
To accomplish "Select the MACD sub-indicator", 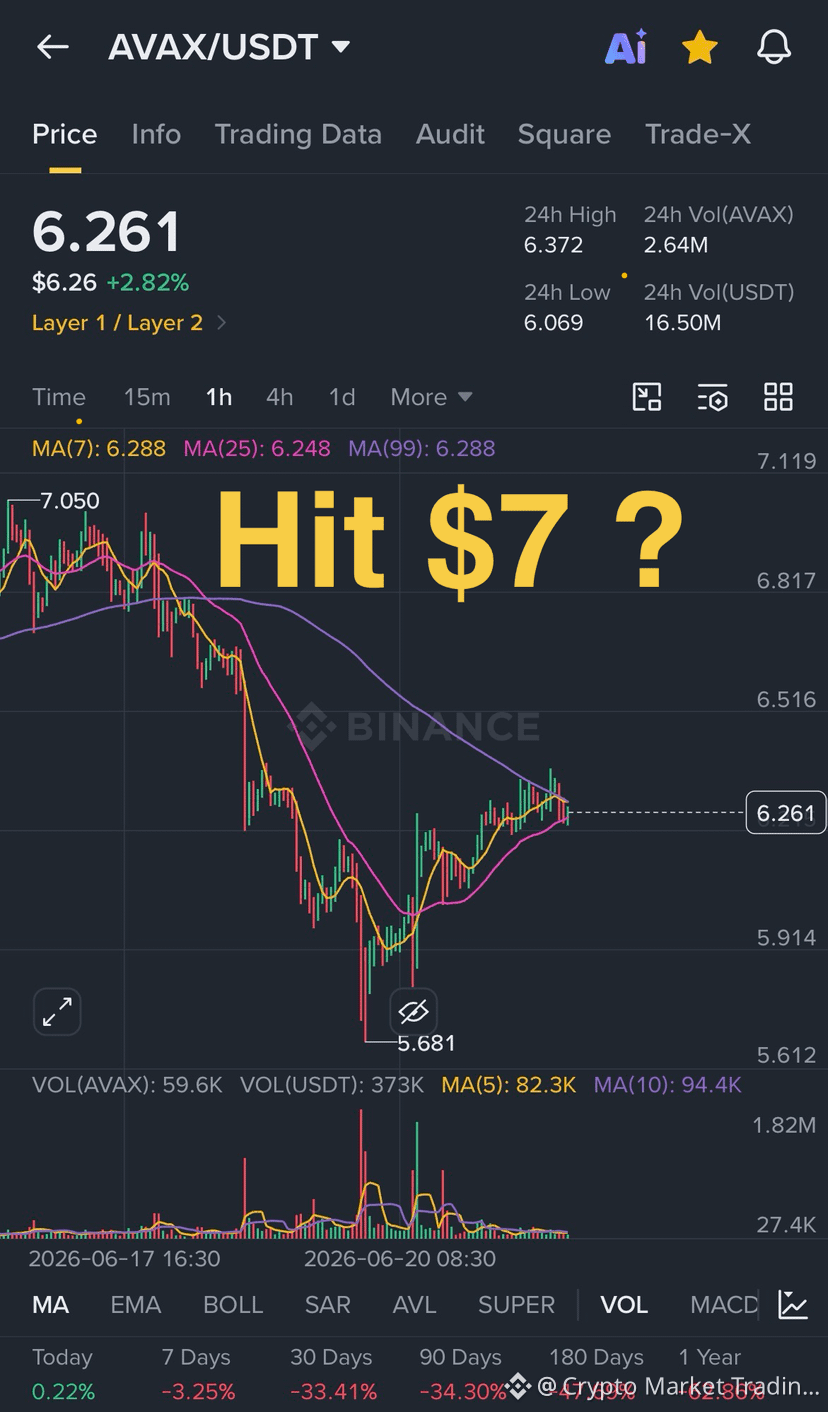I will 724,1305.
